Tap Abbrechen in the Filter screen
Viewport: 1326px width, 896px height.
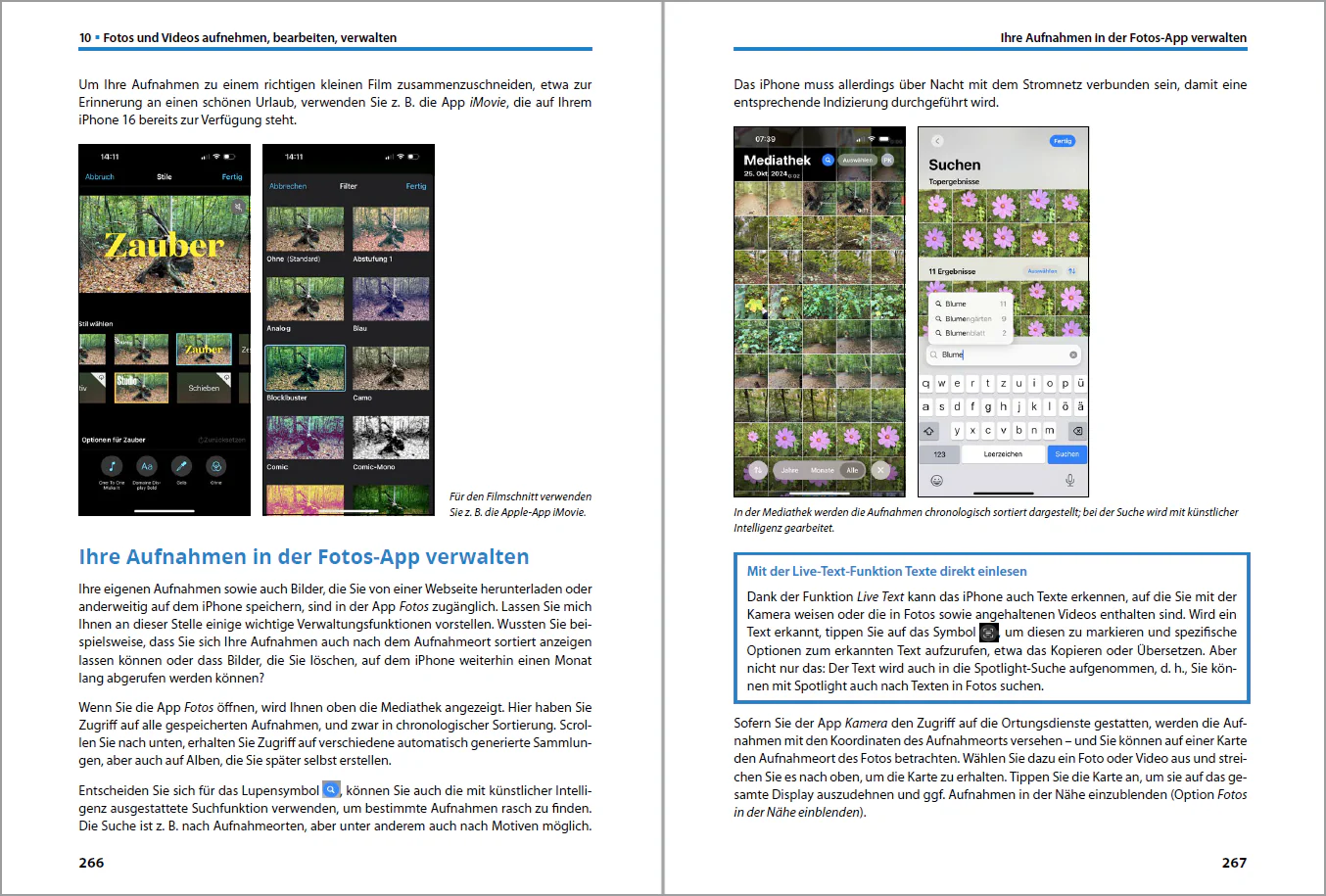288,186
